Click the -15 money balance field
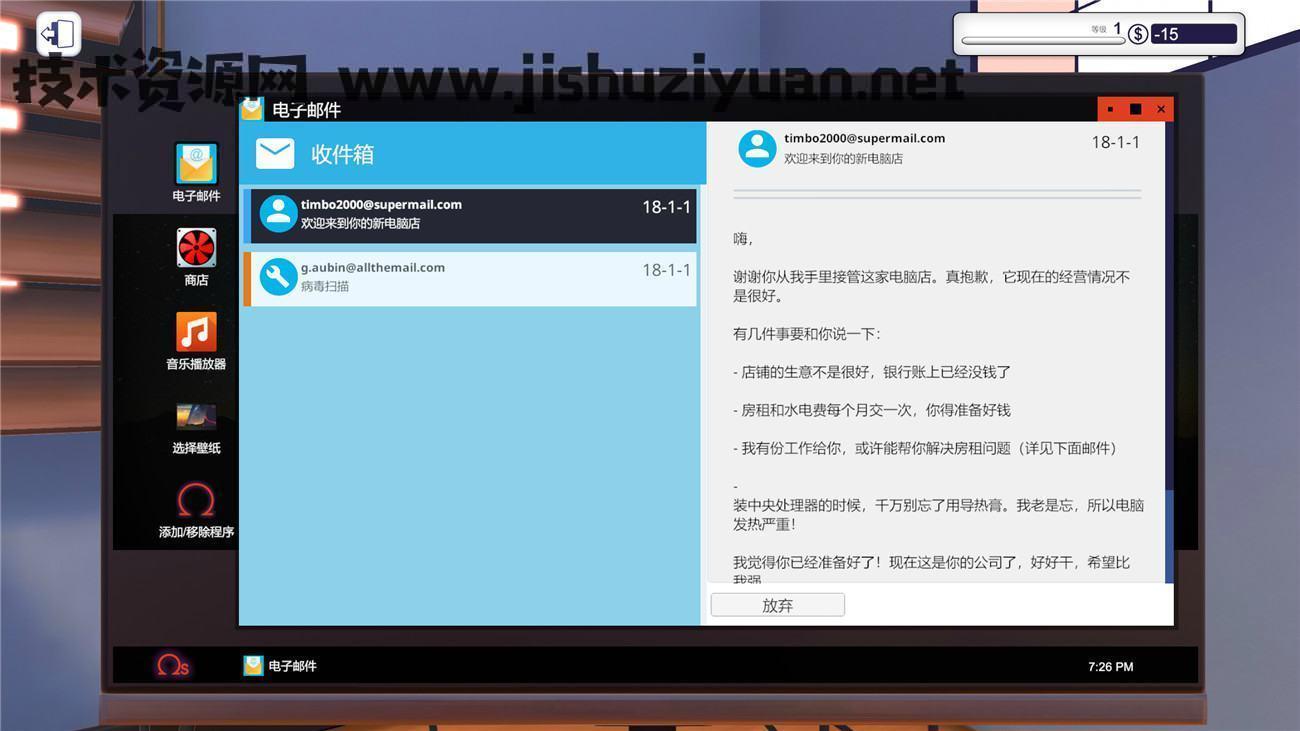Screen dimensions: 1300x731 (x=1194, y=34)
